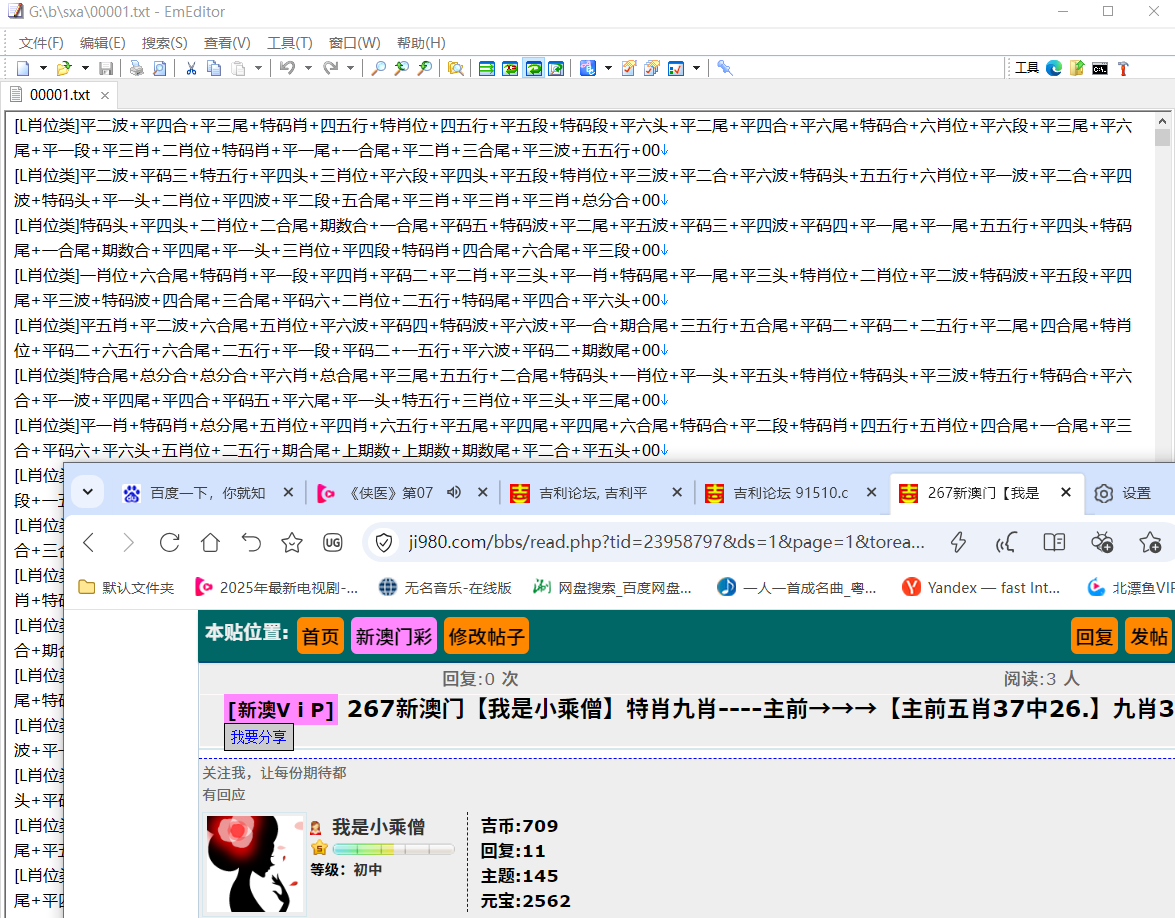This screenshot has width=1175, height=918.
Task: Click the 回复 button on the forum page
Action: point(1095,637)
